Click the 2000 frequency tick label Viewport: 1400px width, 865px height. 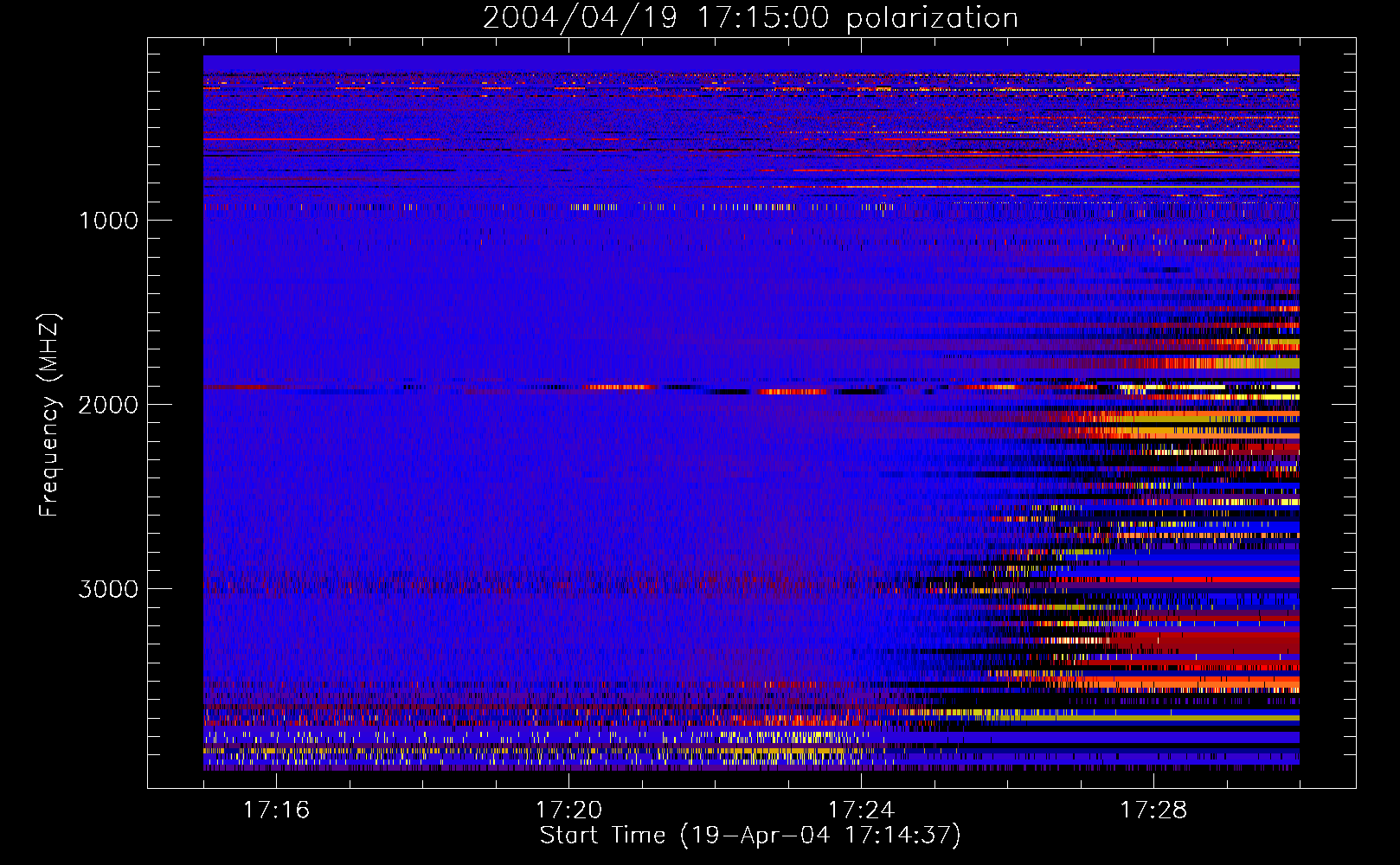tap(108, 405)
